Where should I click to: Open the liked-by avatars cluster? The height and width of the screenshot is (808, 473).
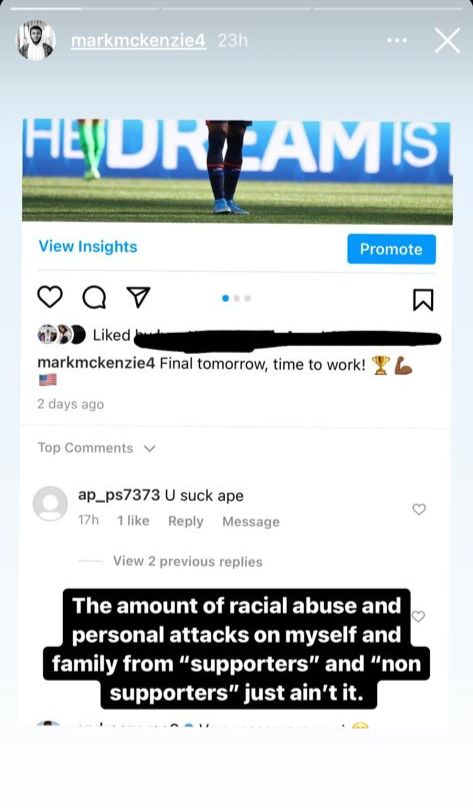pyautogui.click(x=62, y=334)
